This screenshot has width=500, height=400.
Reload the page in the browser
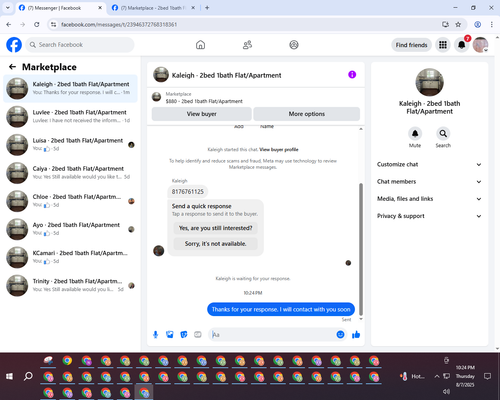(x=37, y=24)
